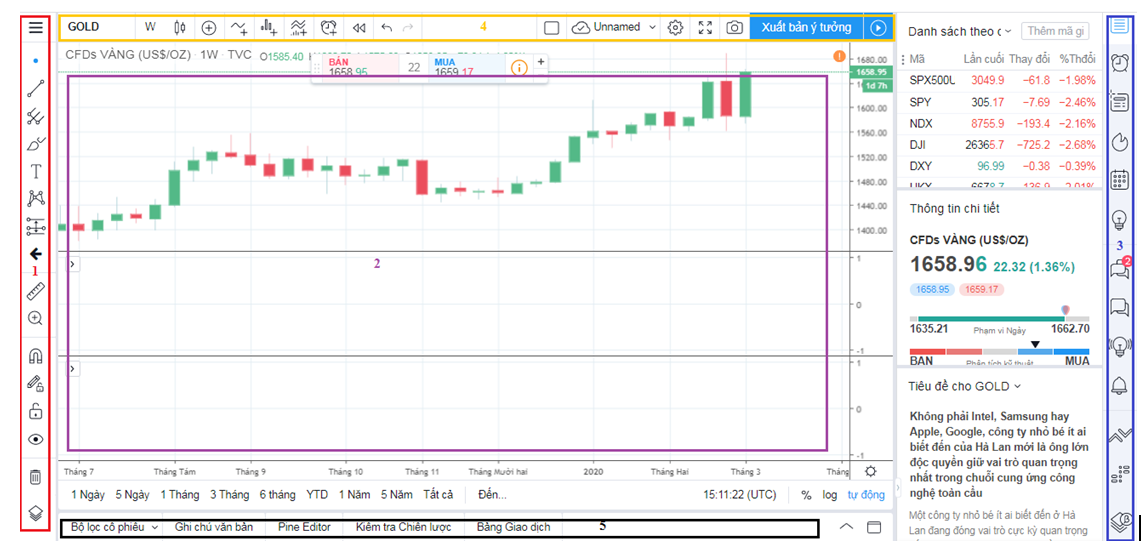Image resolution: width=1146 pixels, height=548 pixels.
Task: Select the 1 Ngày date range
Action: pos(88,495)
